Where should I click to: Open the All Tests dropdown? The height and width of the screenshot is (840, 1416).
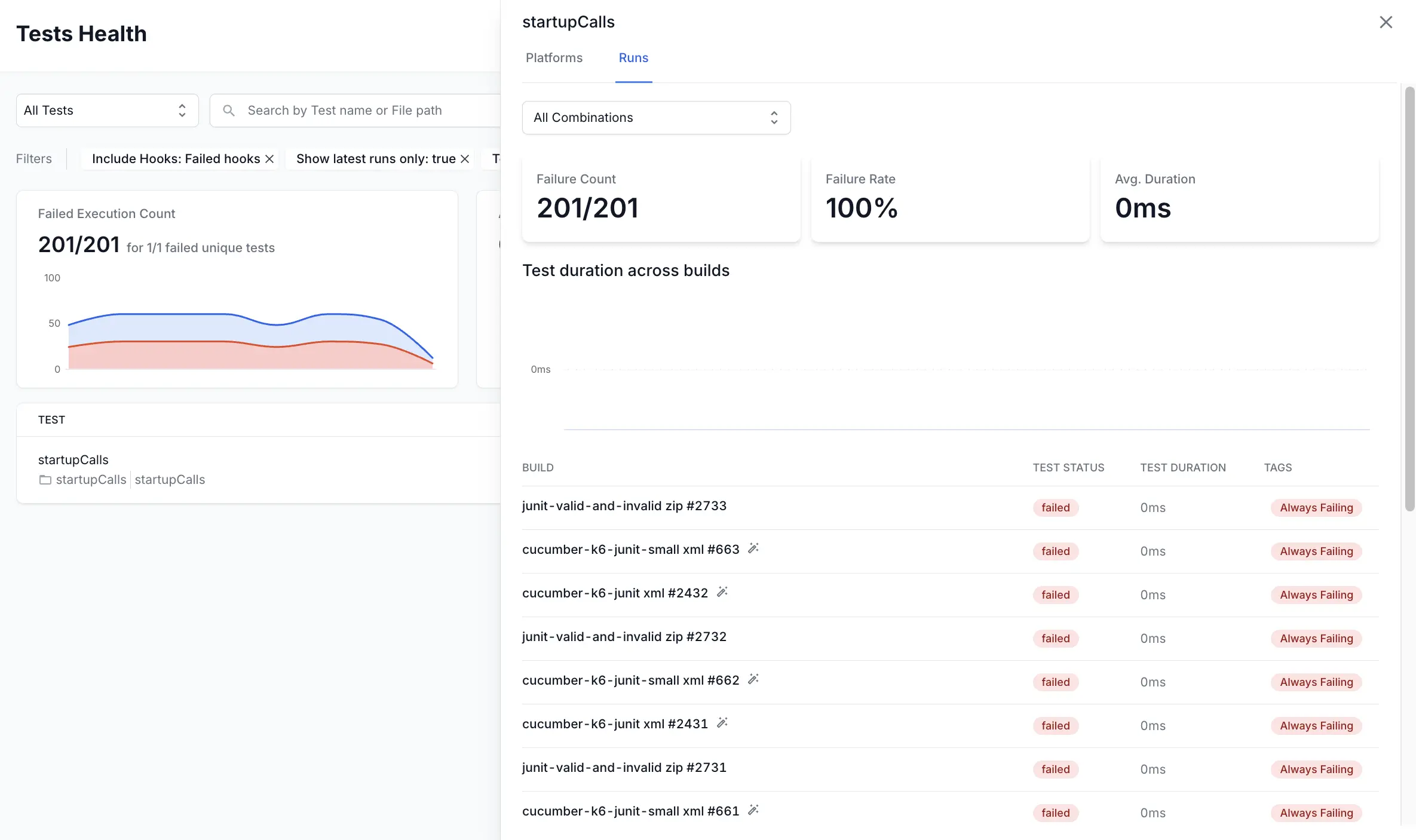107,111
